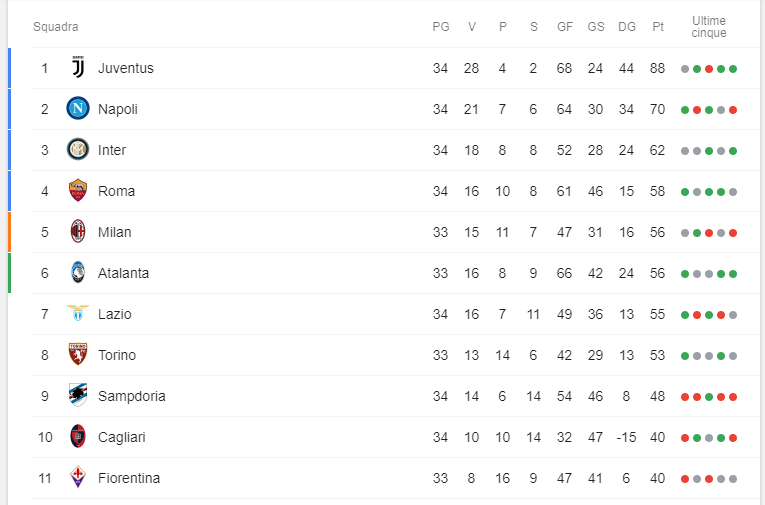
Task: Click Juventus' red loss dot in form
Action: click(x=709, y=69)
